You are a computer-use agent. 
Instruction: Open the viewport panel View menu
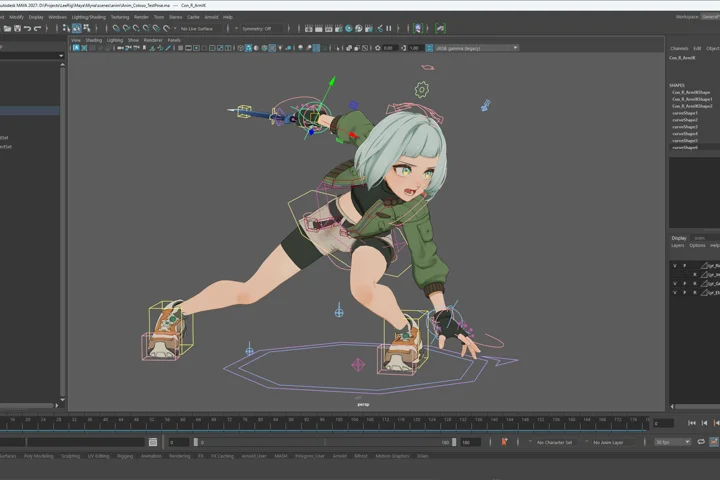(76, 40)
